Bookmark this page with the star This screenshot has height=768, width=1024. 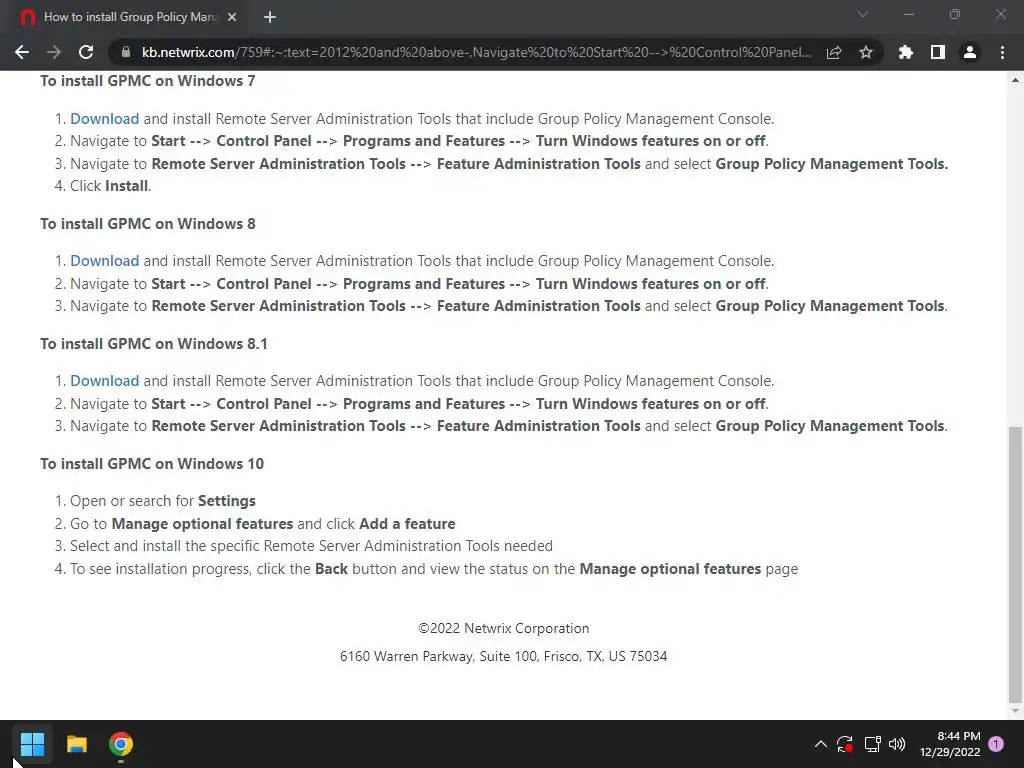[866, 52]
